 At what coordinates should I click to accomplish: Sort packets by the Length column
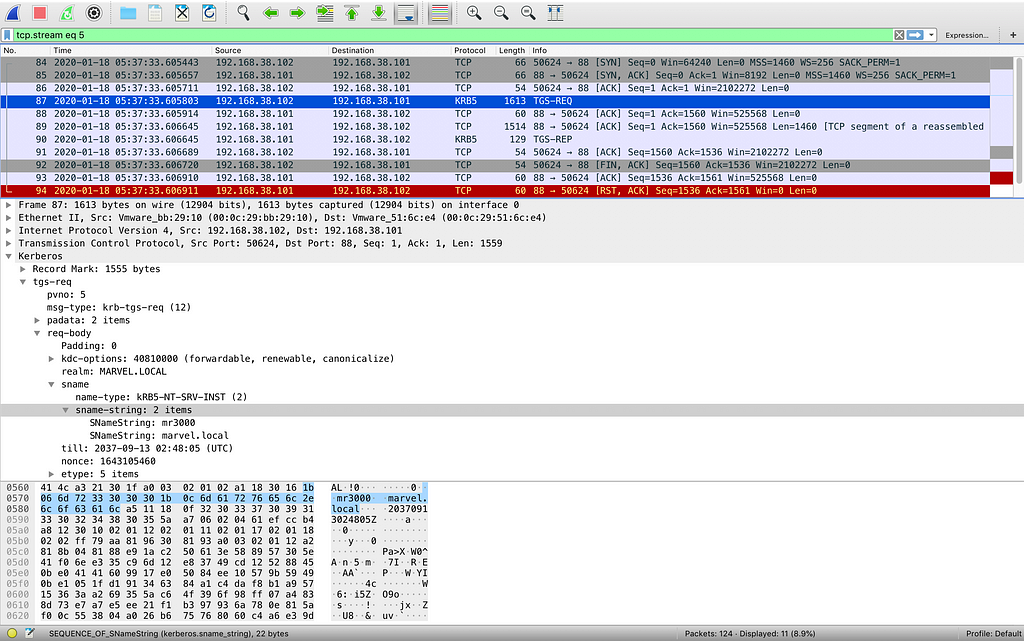coord(511,50)
